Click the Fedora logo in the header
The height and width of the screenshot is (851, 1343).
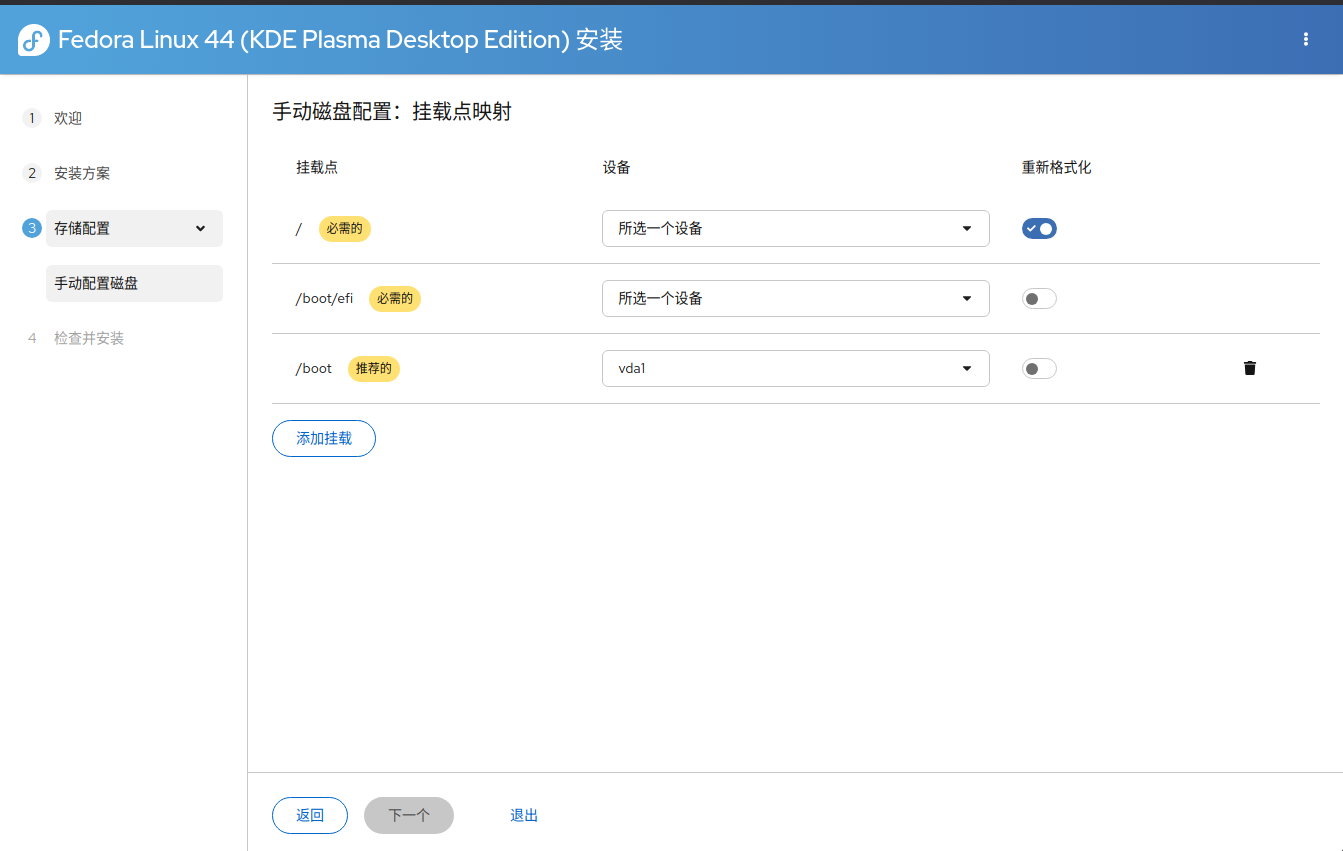34,40
